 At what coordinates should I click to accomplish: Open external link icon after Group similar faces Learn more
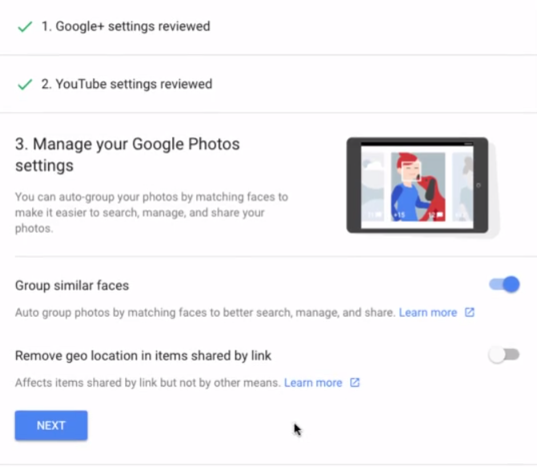click(x=470, y=312)
